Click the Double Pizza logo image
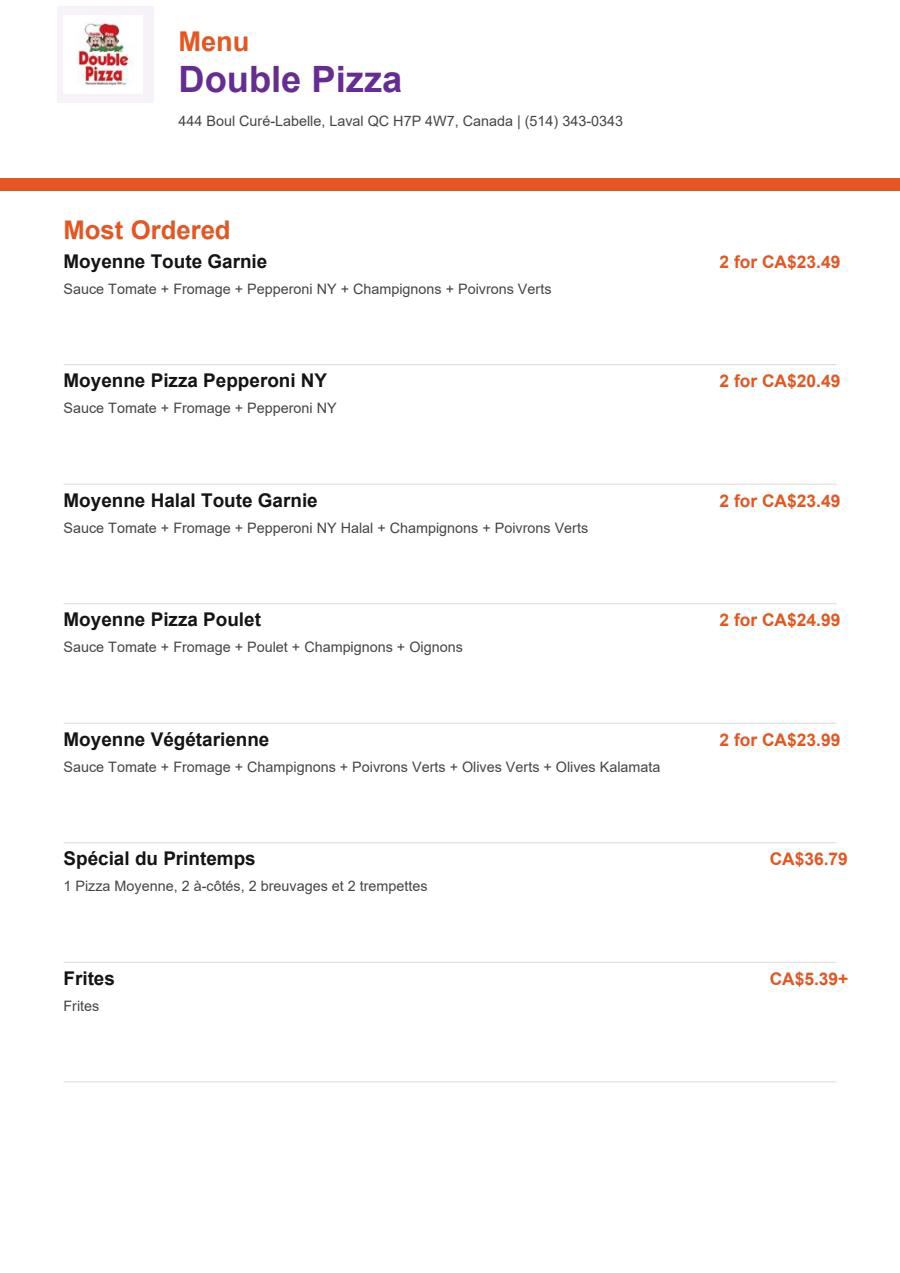This screenshot has width=900, height=1273. point(105,55)
